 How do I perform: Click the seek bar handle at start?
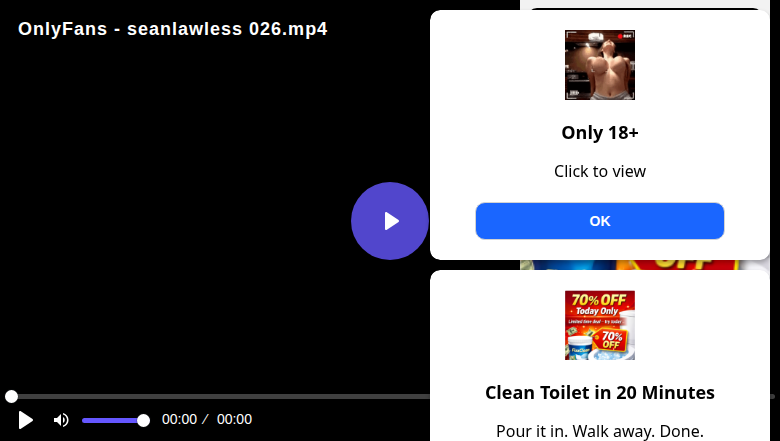pyautogui.click(x=11, y=396)
